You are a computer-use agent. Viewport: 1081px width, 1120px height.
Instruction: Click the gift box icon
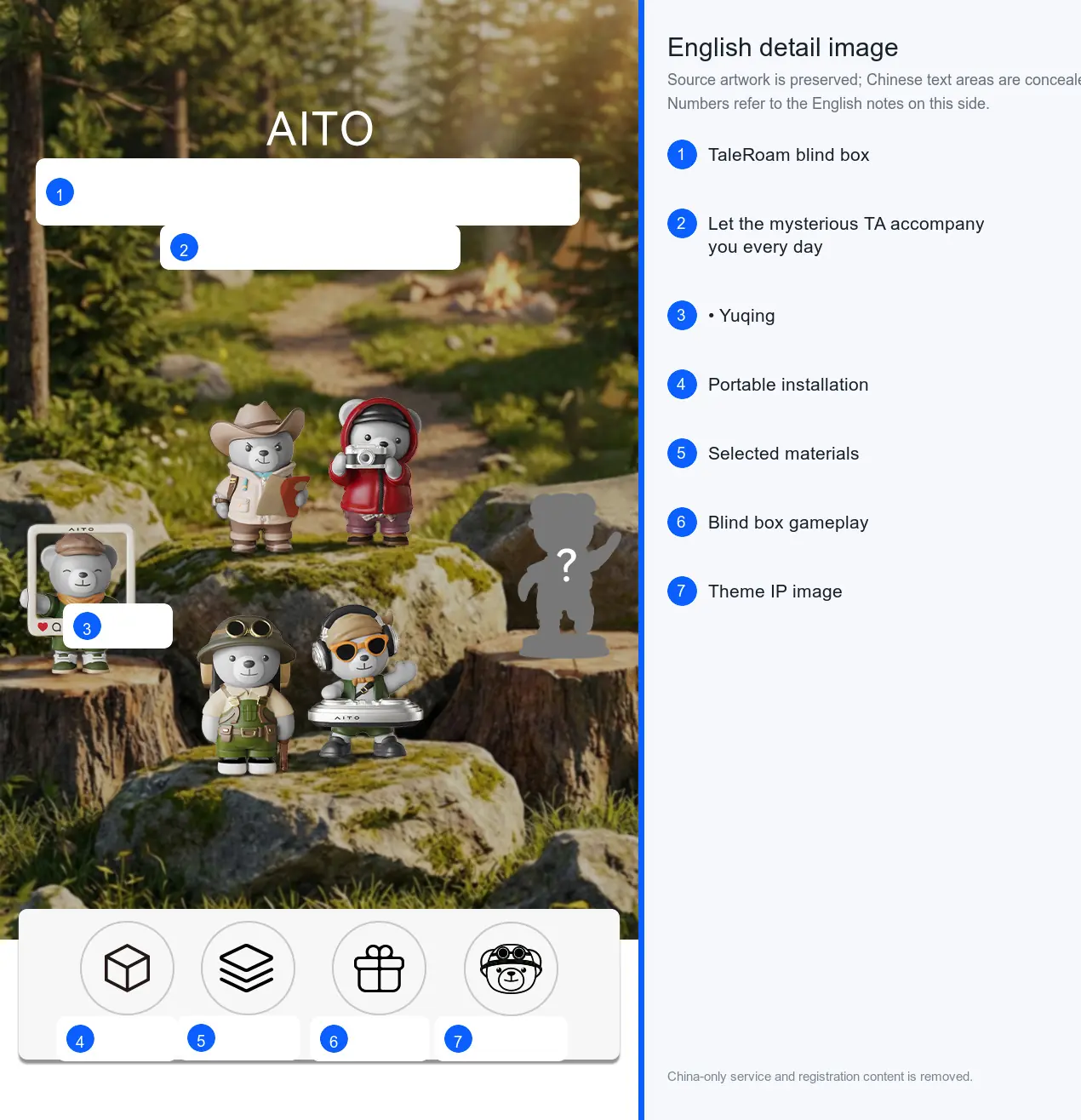pos(379,969)
